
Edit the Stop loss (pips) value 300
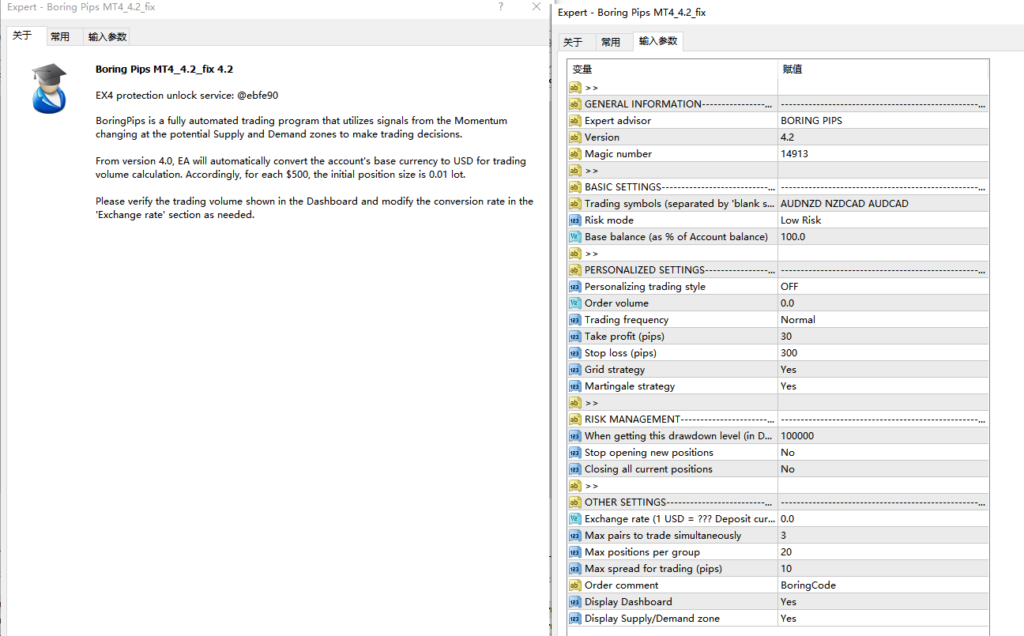point(789,353)
